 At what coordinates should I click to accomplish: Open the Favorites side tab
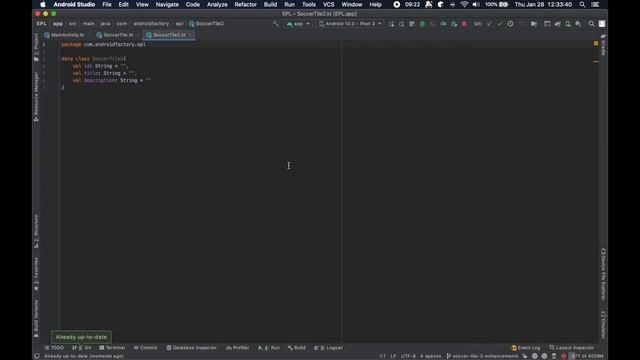coord(36,274)
